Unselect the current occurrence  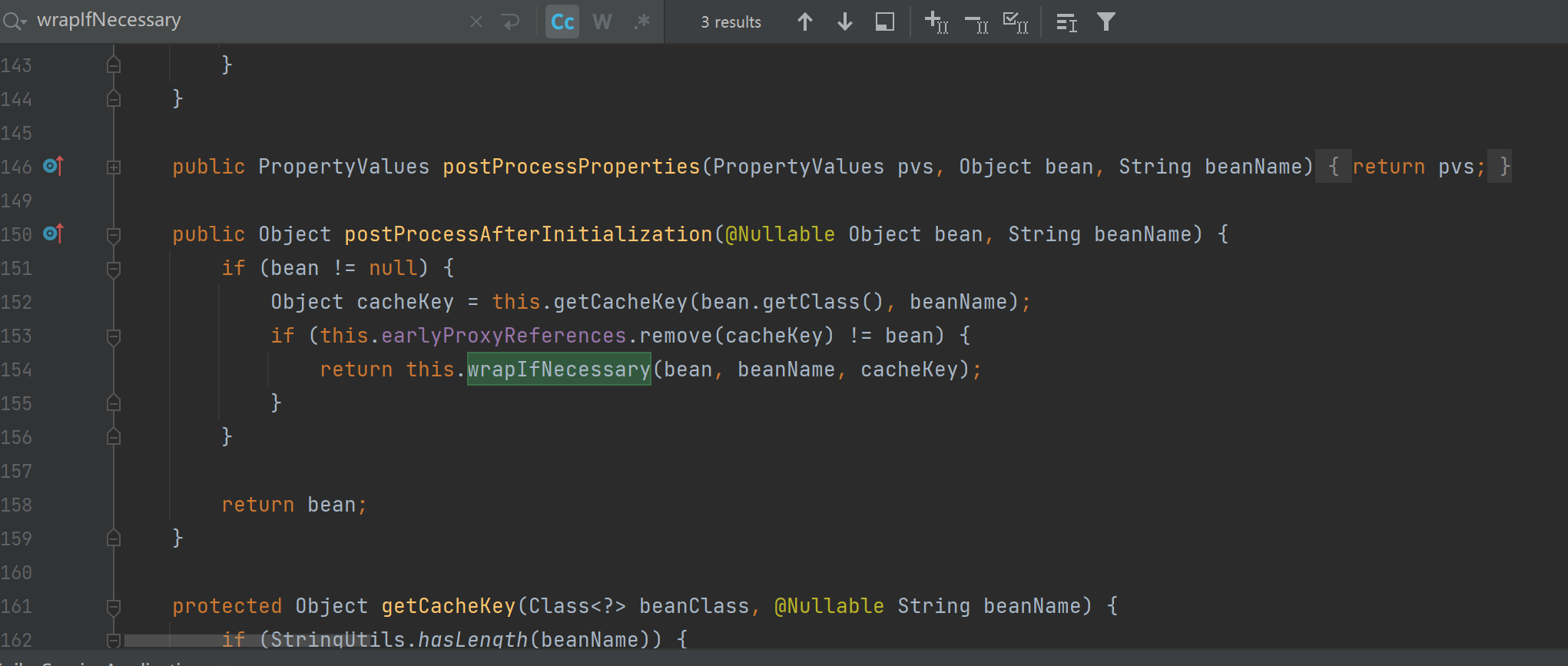click(x=976, y=22)
